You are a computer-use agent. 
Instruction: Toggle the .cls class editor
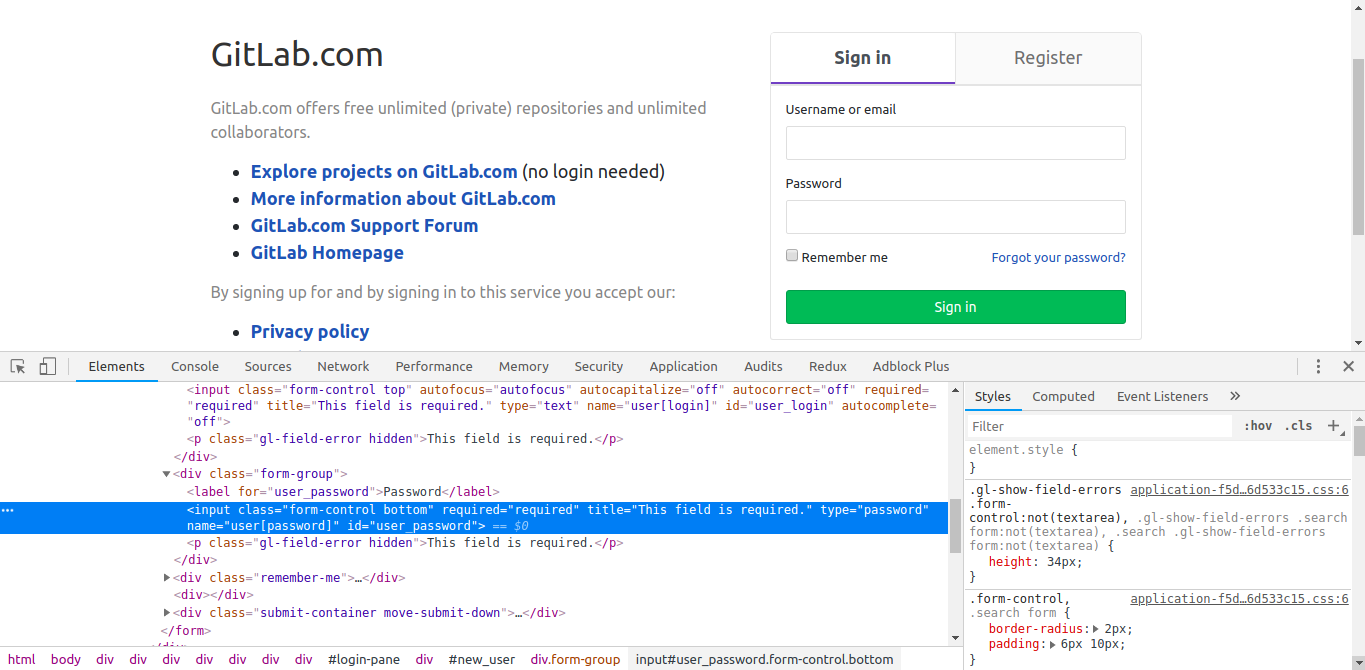coord(1298,426)
